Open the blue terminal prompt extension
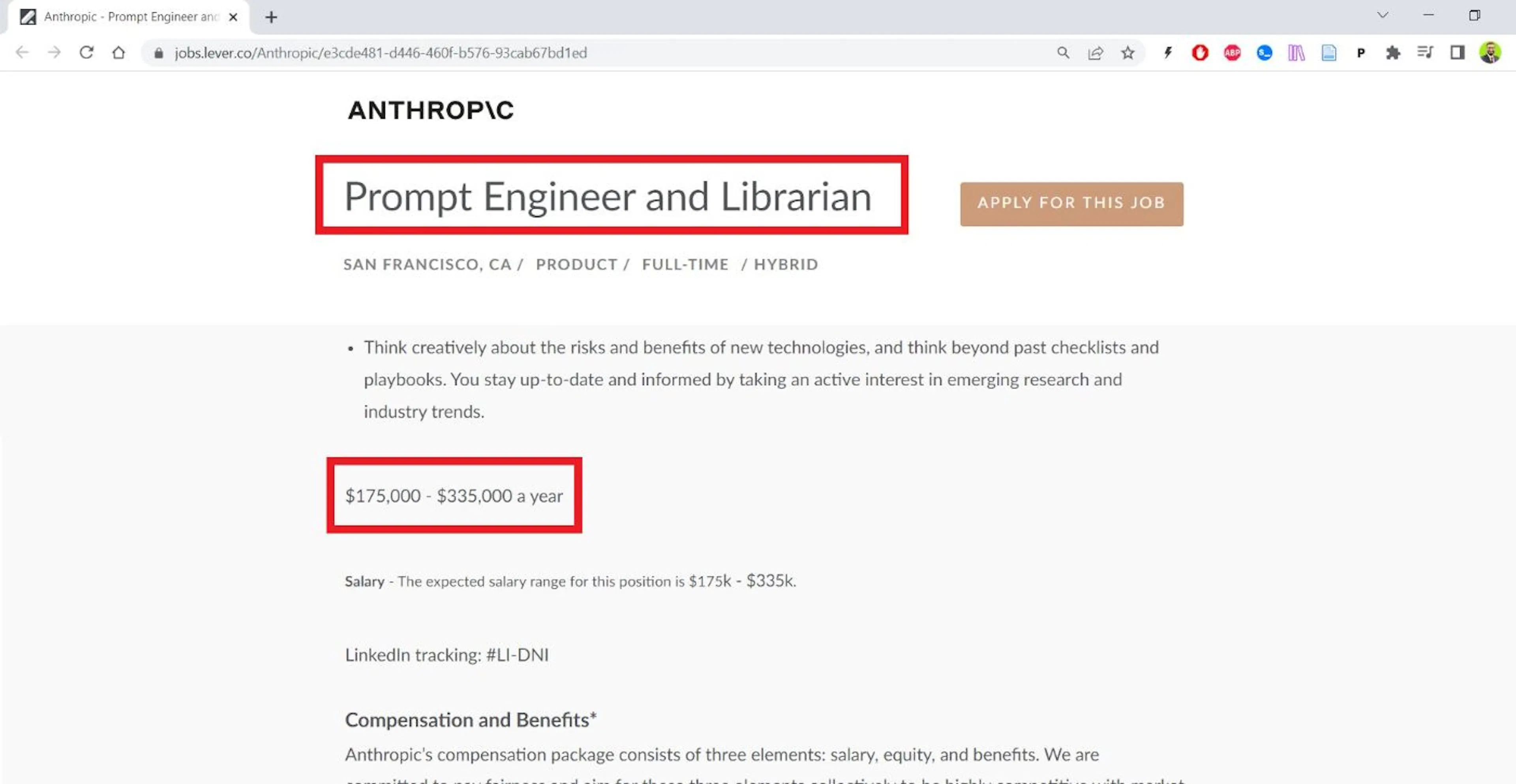This screenshot has width=1516, height=784. click(1264, 53)
